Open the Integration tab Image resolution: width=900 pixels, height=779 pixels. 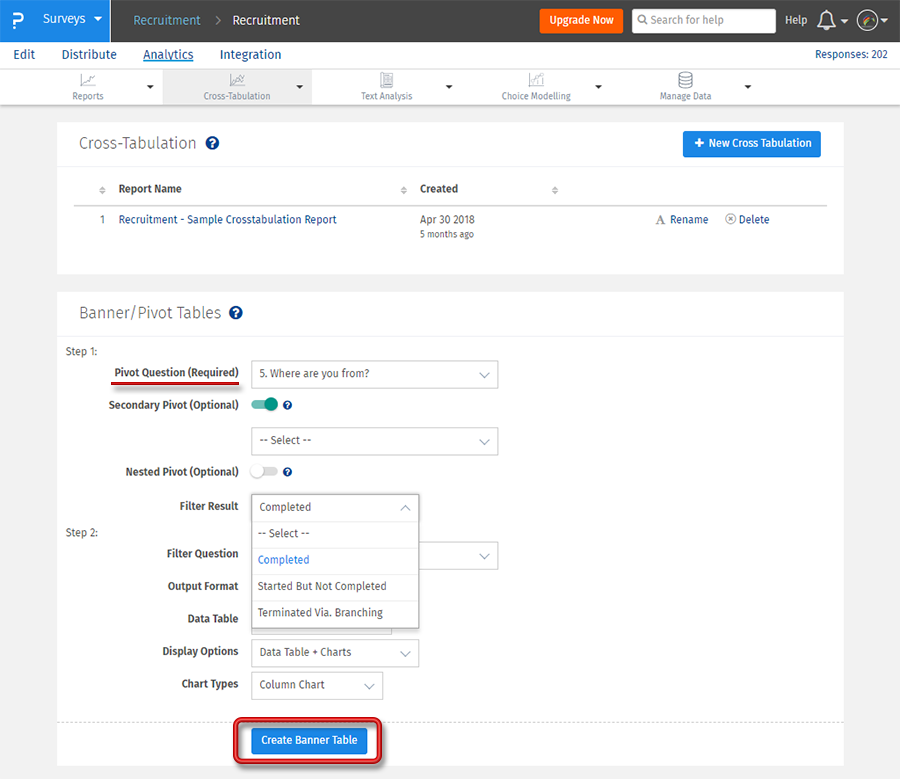pyautogui.click(x=249, y=54)
